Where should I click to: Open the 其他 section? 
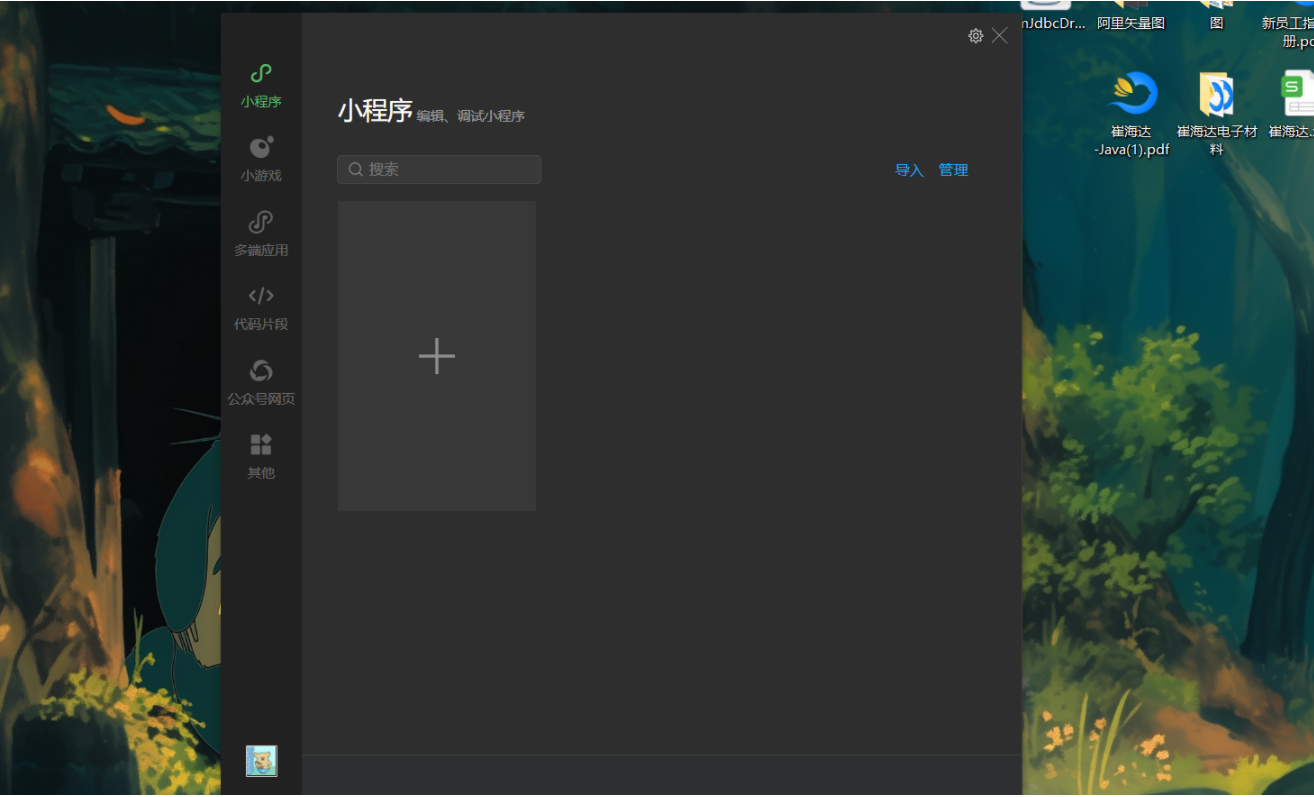pos(261,457)
